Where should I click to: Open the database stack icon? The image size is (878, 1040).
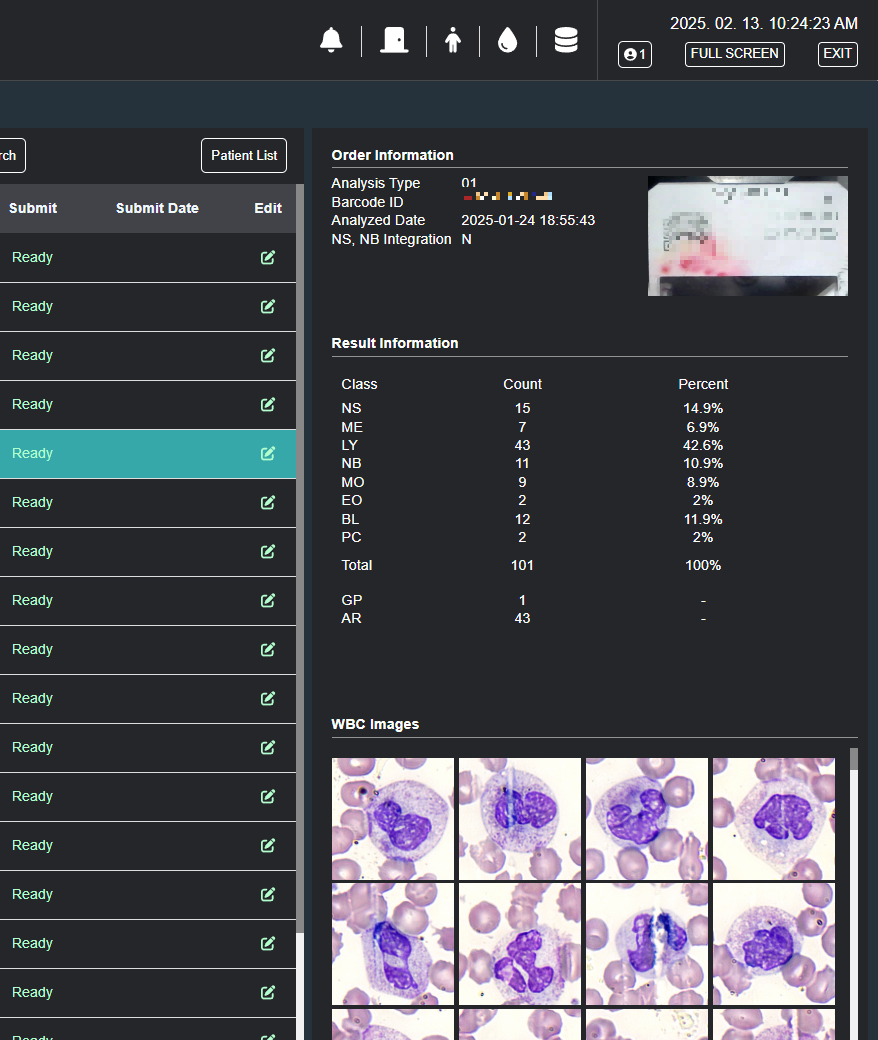click(x=566, y=40)
